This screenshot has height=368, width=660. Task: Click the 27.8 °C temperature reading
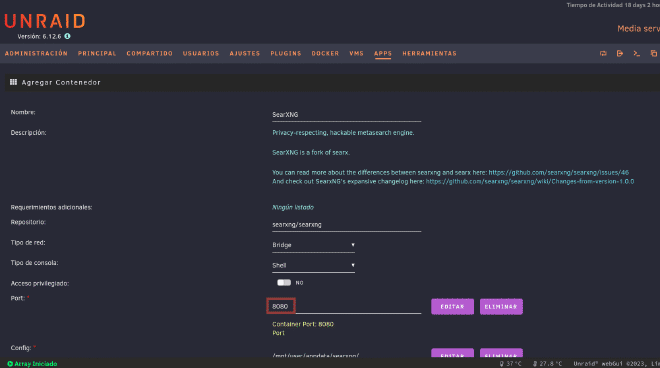547,364
